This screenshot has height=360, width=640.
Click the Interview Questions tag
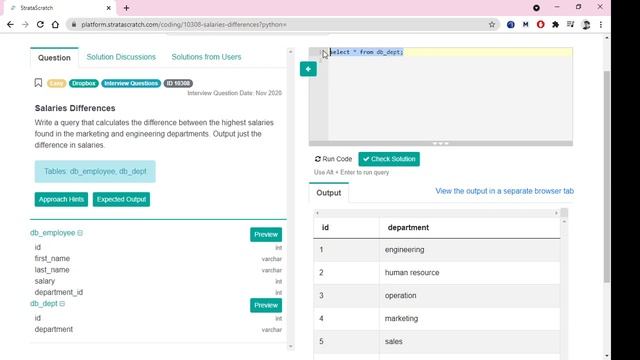131,83
